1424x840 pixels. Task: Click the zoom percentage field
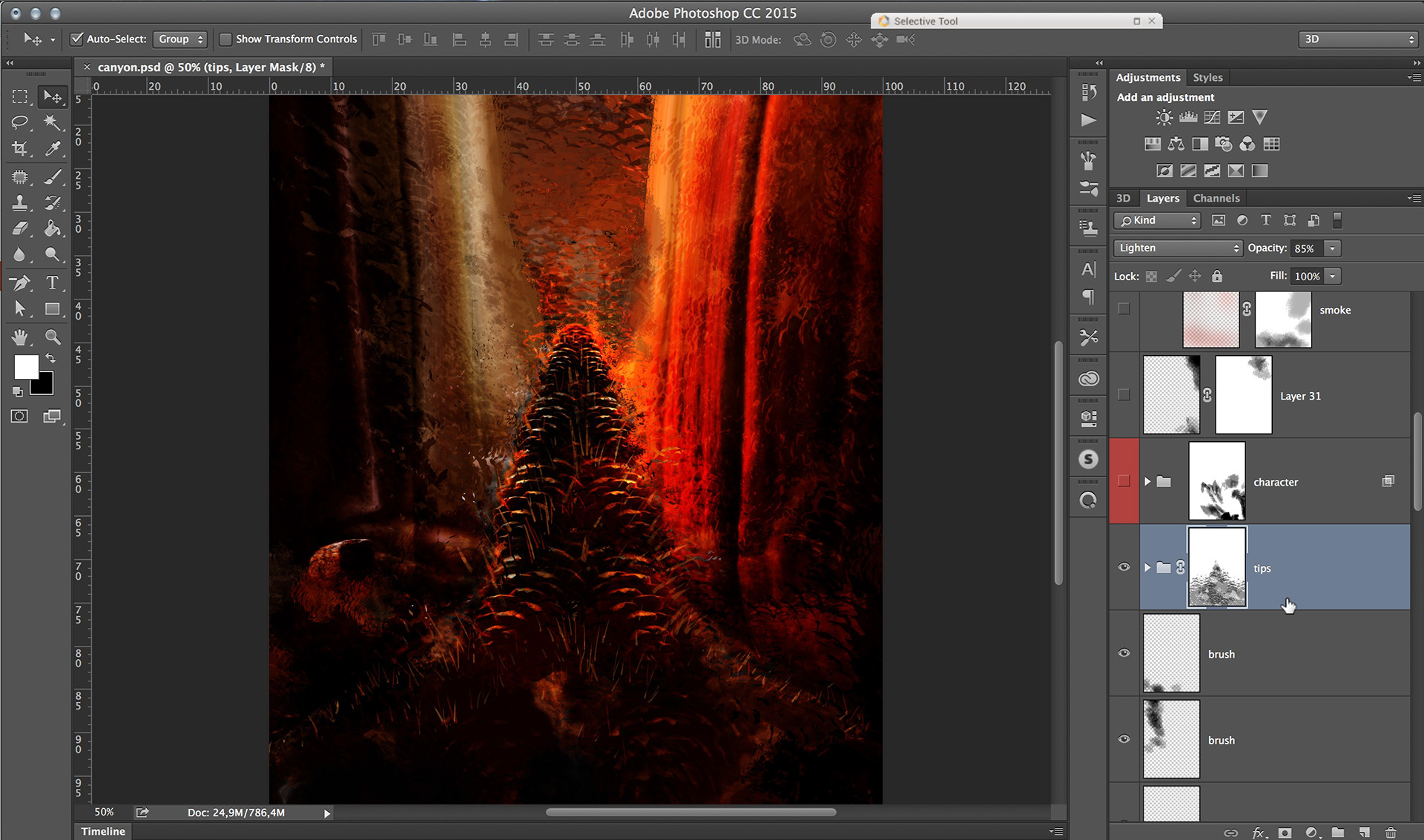tap(104, 813)
